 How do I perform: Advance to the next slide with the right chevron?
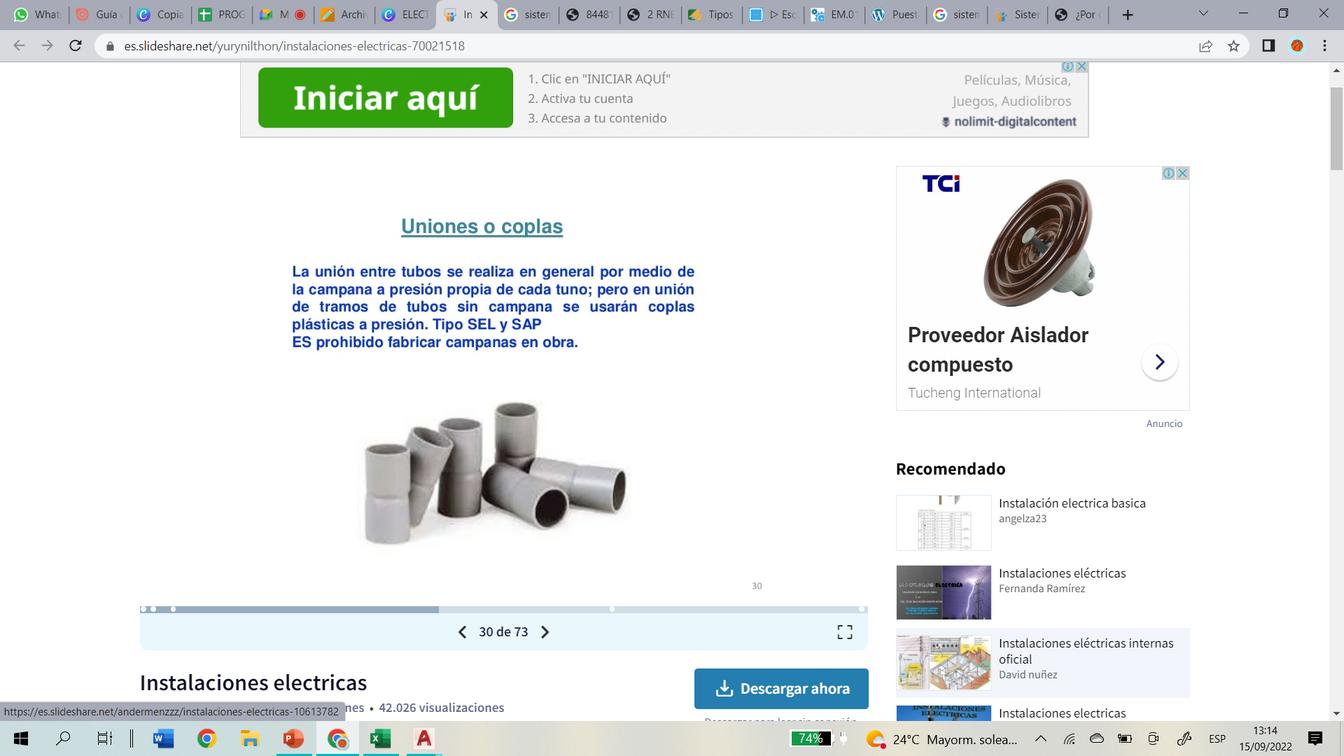tap(545, 632)
